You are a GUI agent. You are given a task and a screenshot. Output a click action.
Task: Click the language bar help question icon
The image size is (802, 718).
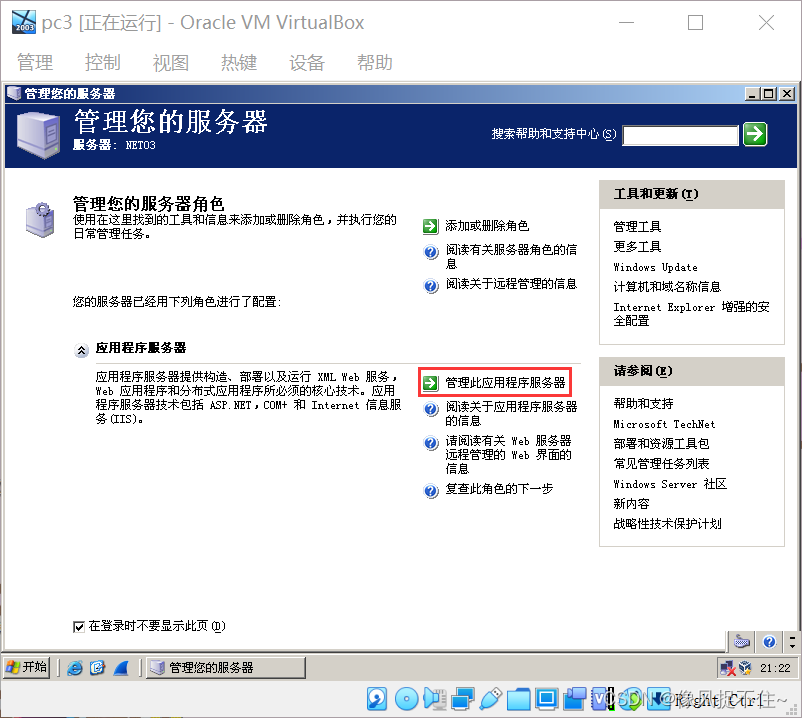[769, 641]
